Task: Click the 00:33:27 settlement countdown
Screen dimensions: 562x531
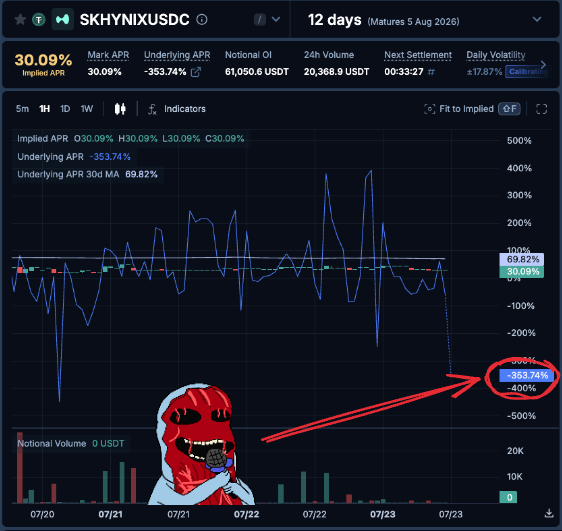Action: click(x=404, y=72)
